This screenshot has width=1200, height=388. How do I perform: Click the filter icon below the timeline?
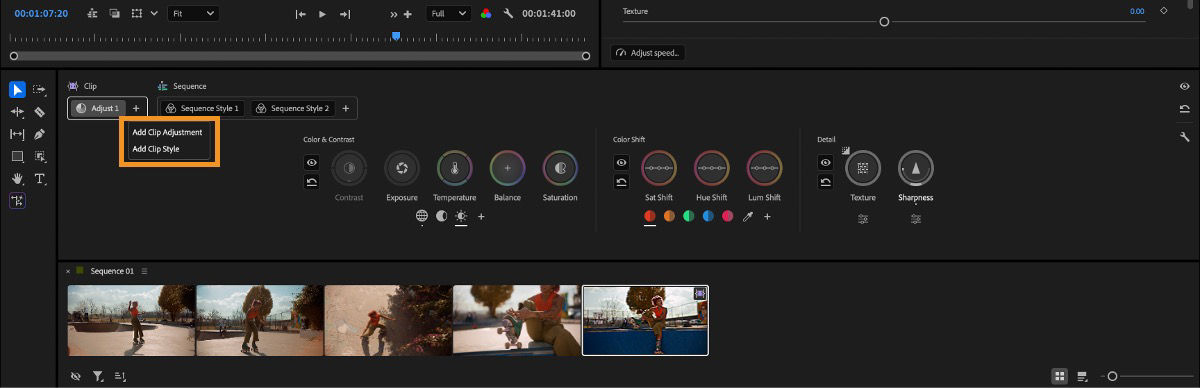click(x=98, y=376)
